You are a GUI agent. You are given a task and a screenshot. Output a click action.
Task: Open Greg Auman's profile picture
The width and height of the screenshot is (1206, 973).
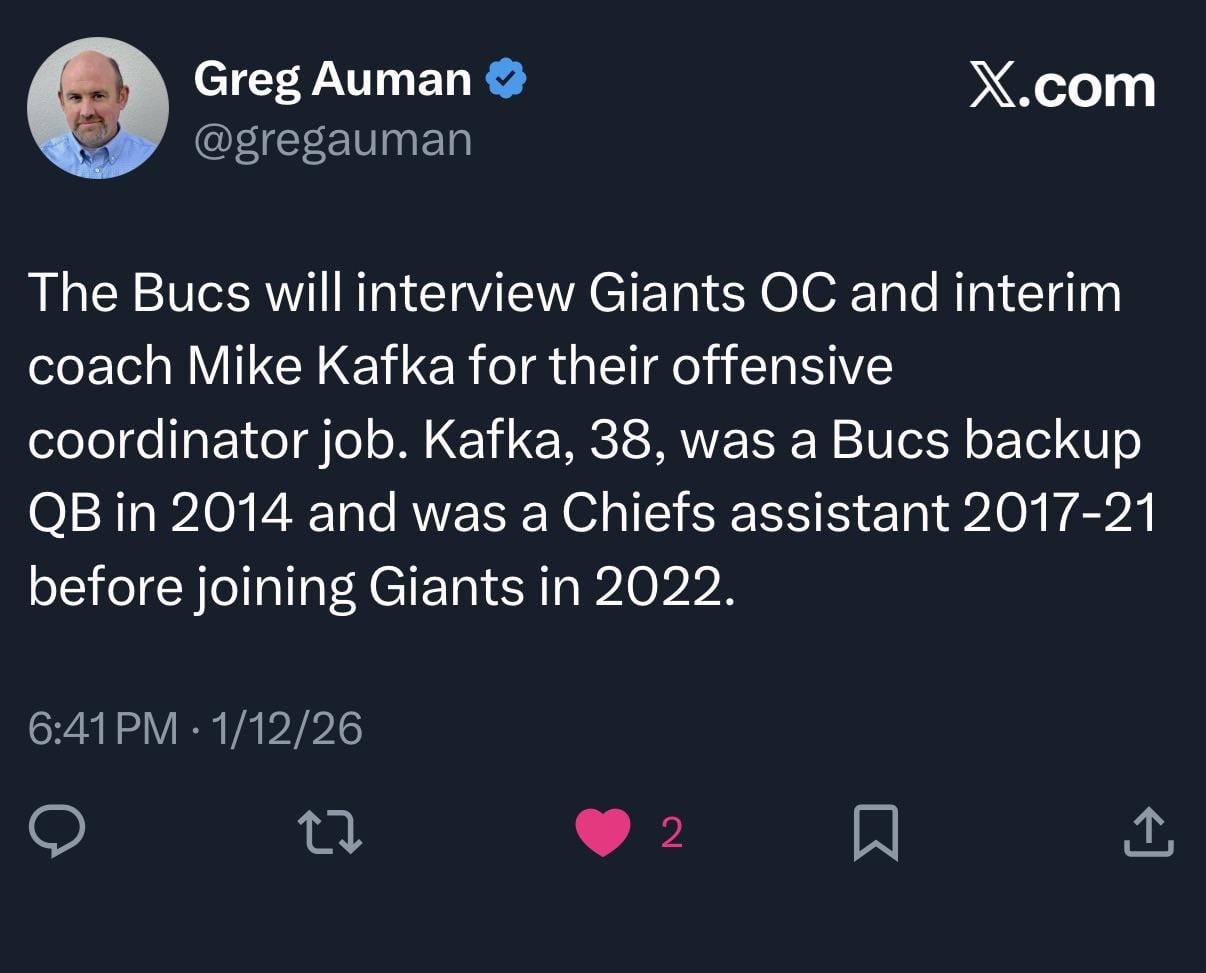point(97,106)
